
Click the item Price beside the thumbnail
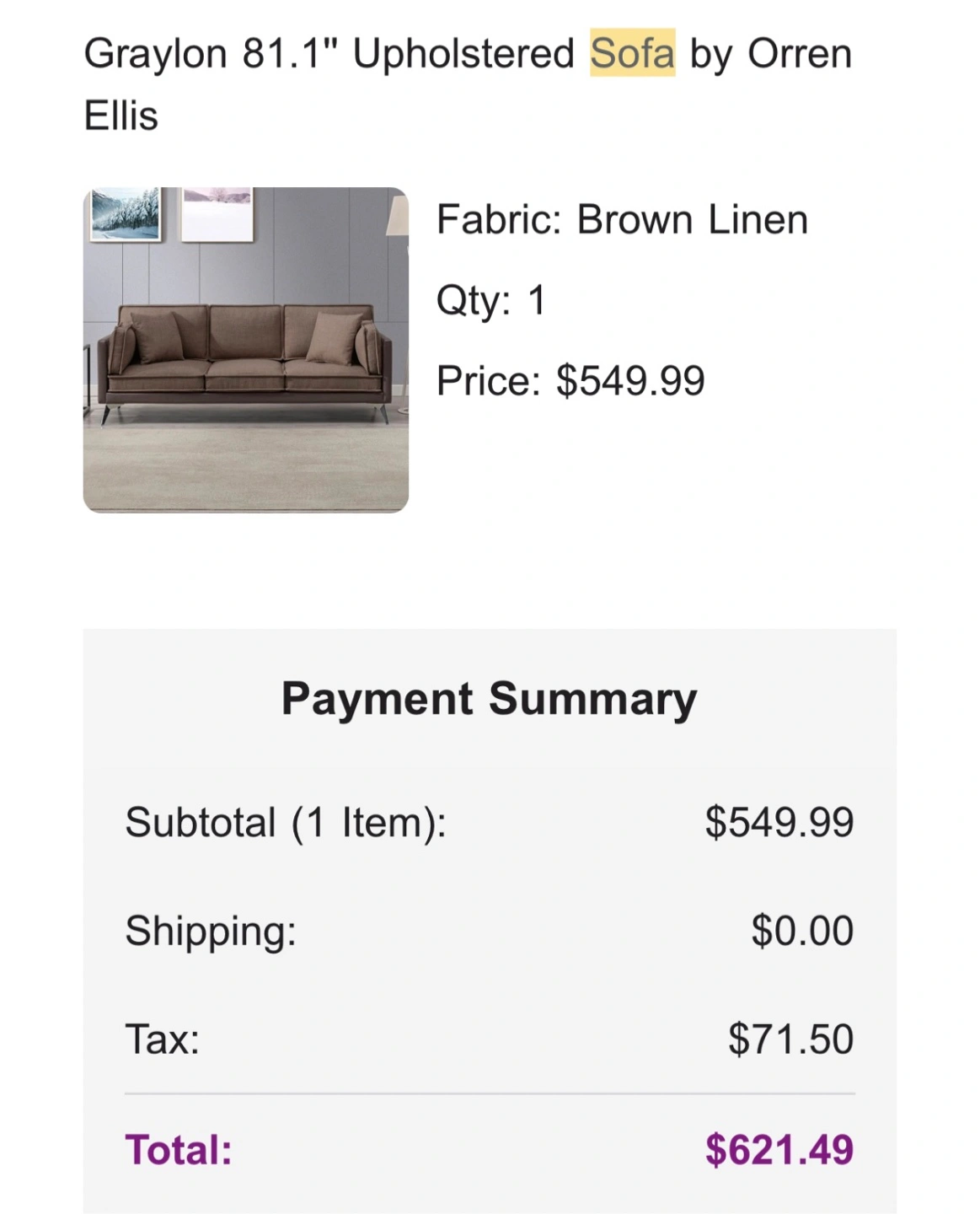(x=570, y=380)
